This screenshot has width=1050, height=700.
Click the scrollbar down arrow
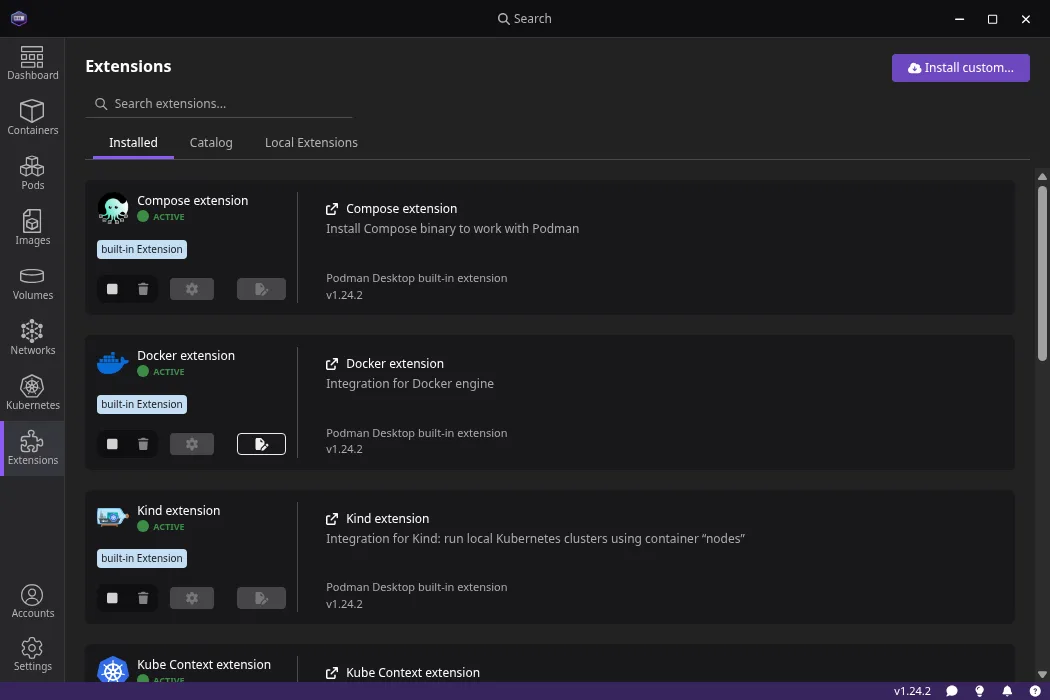pos(1042,675)
